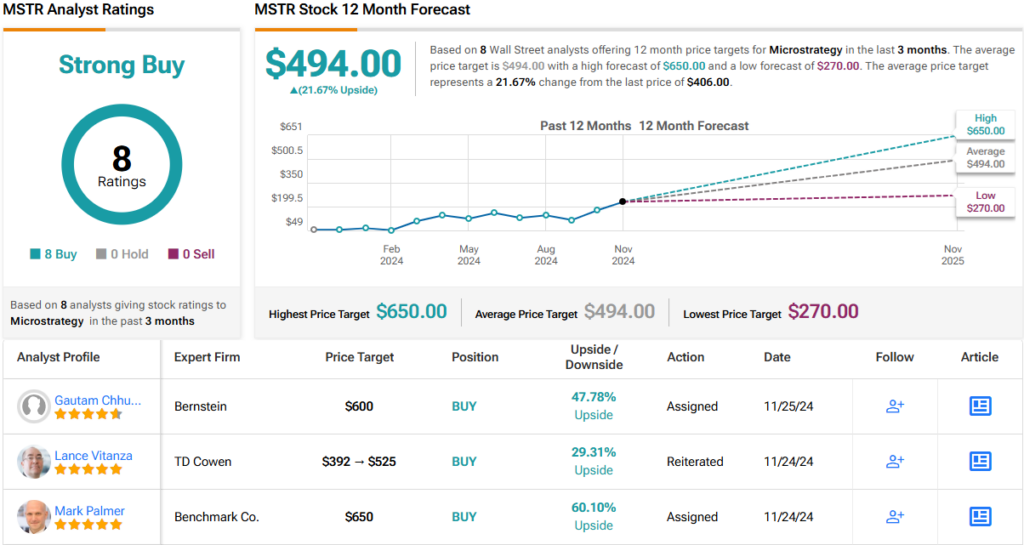
Task: Follow analyst Lance Vitanza icon
Action: coord(895,461)
